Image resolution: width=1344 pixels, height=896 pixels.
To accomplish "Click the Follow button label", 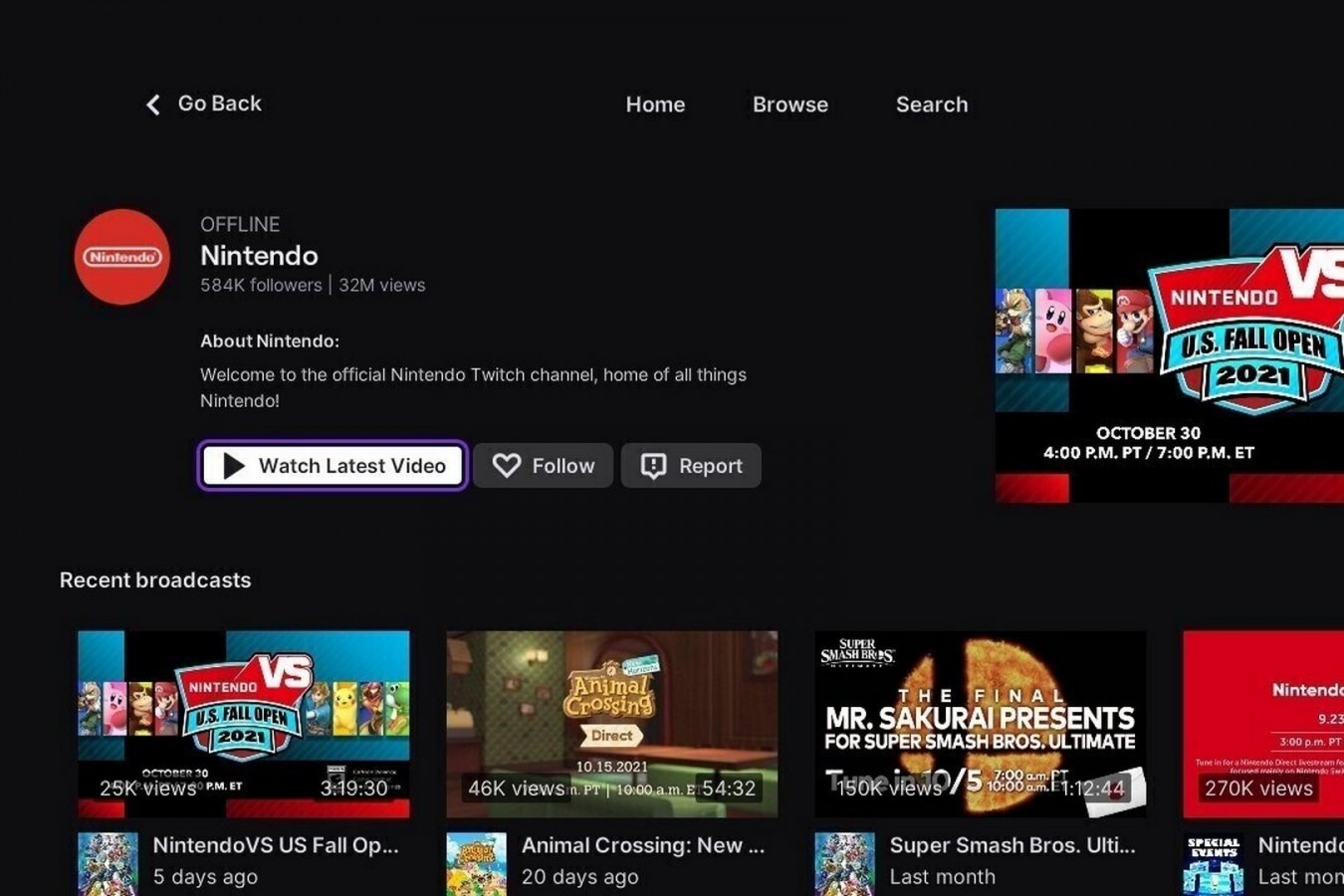I will coord(563,466).
